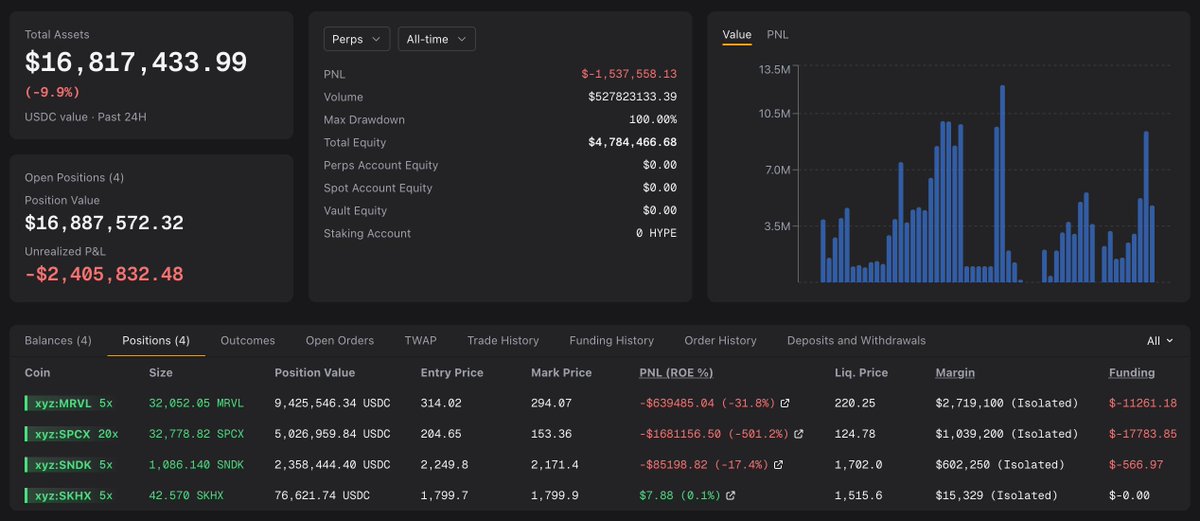Open Deposits and Withdrawals tab
1200x521 pixels.
tap(856, 341)
